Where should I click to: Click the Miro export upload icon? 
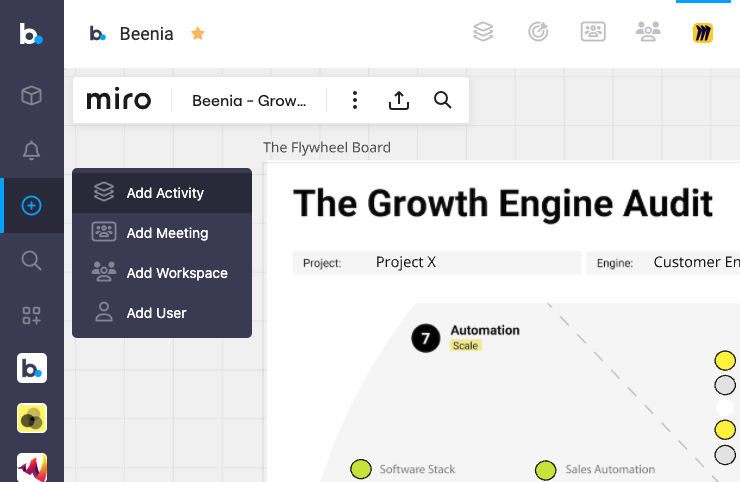(x=398, y=100)
